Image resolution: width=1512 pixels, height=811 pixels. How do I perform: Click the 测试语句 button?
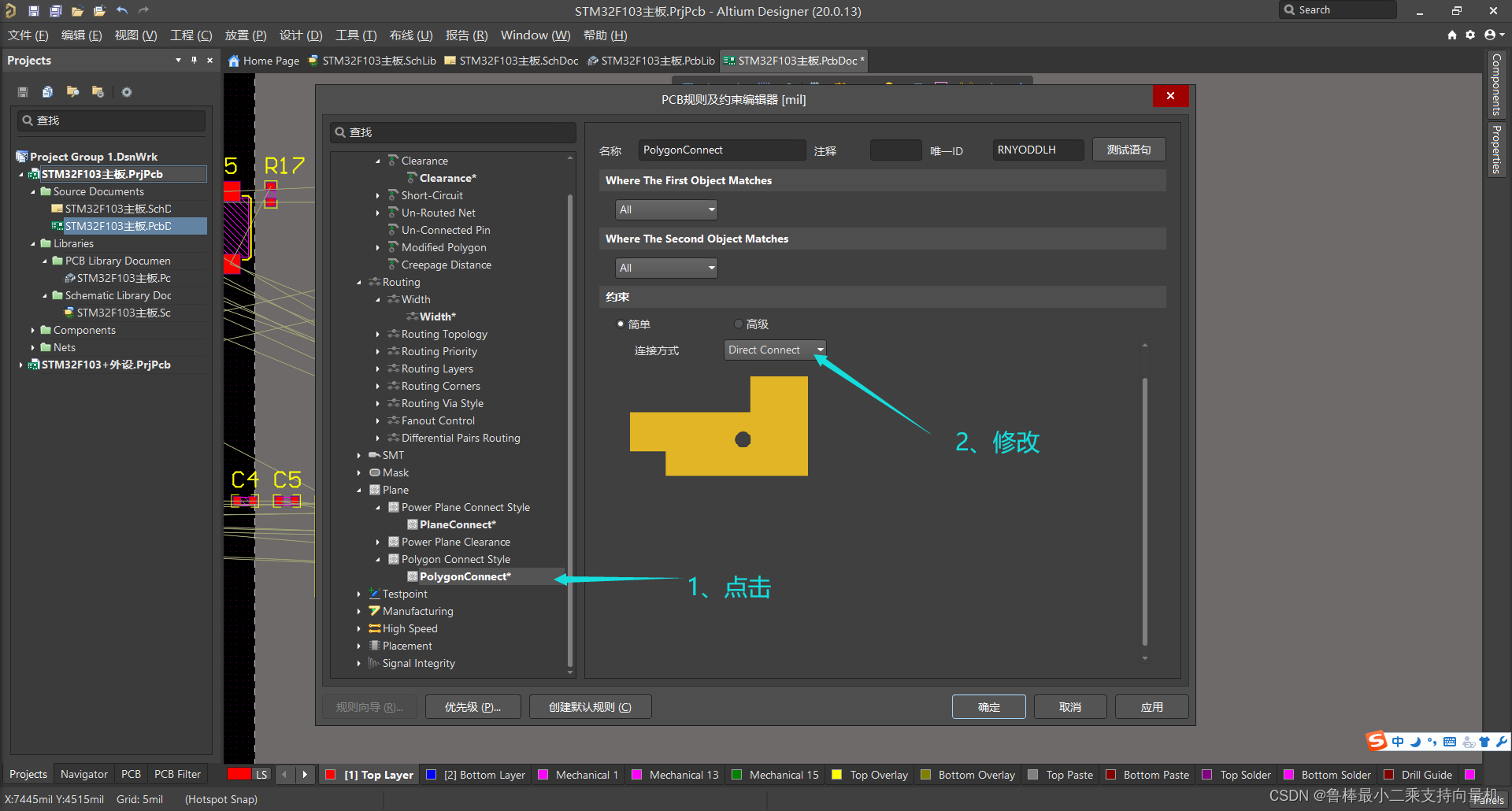1129,150
